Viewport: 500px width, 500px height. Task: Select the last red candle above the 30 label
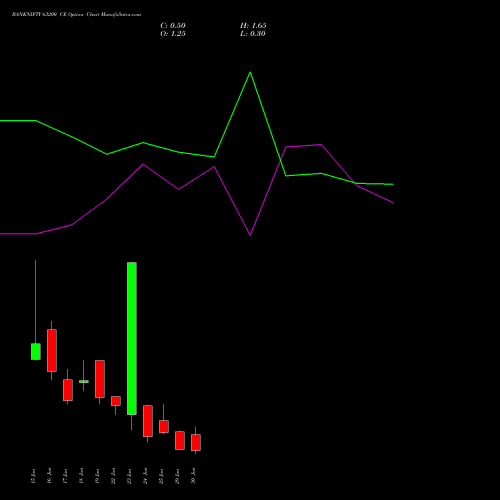tap(196, 443)
